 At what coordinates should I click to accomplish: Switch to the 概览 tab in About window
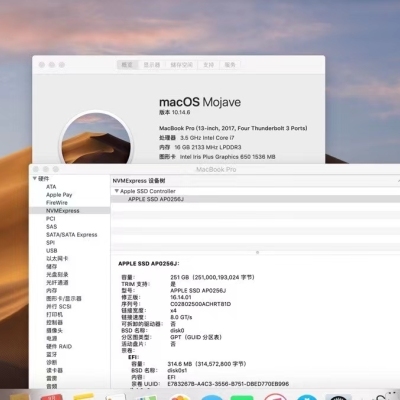click(x=127, y=65)
